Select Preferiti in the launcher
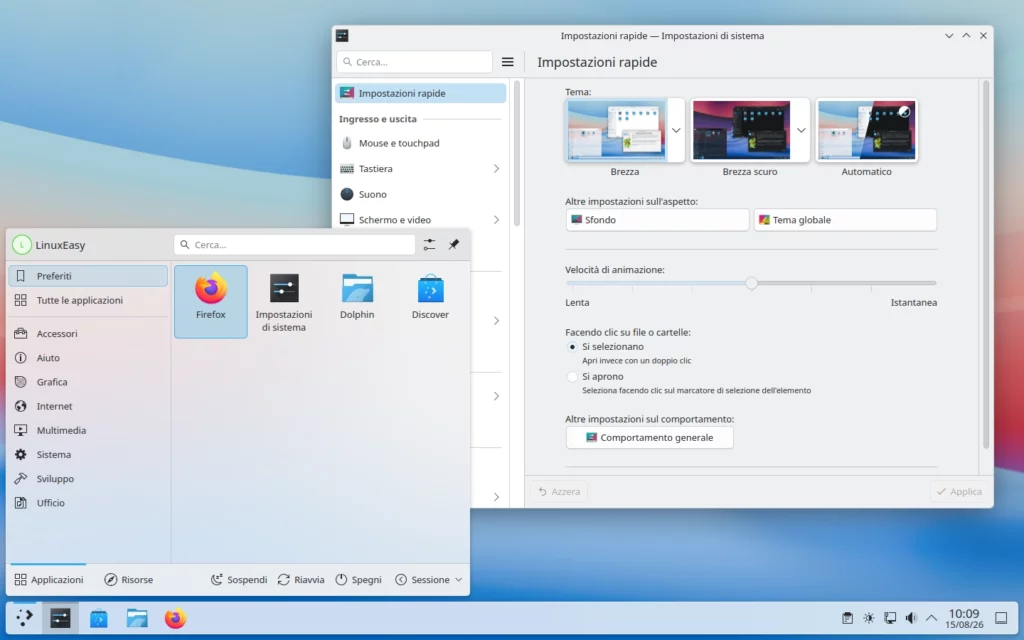Screen dimensions: 1024x640 coord(88,276)
